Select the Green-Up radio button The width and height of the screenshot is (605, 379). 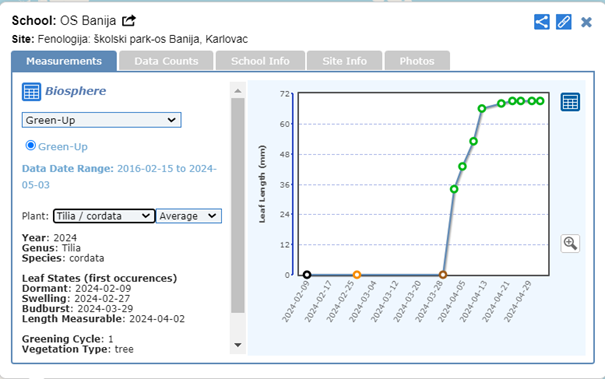[x=30, y=146]
